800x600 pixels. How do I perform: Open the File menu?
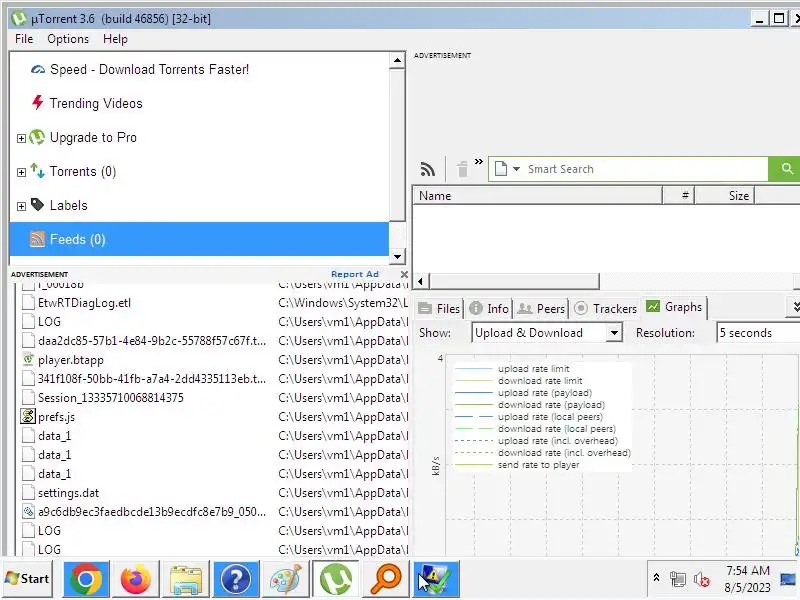tap(24, 39)
